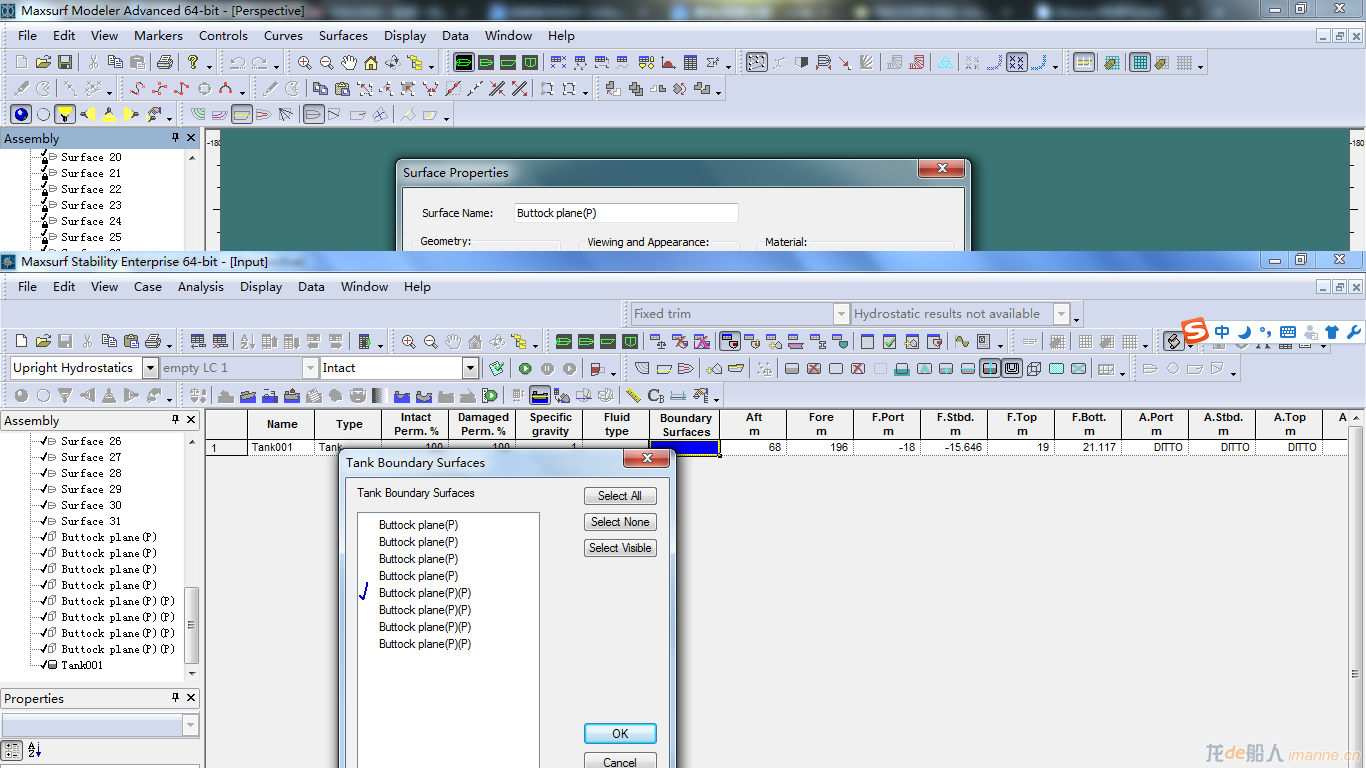Select Pan hand tool in Modeler toolbar
The width and height of the screenshot is (1366, 768).
(x=348, y=62)
